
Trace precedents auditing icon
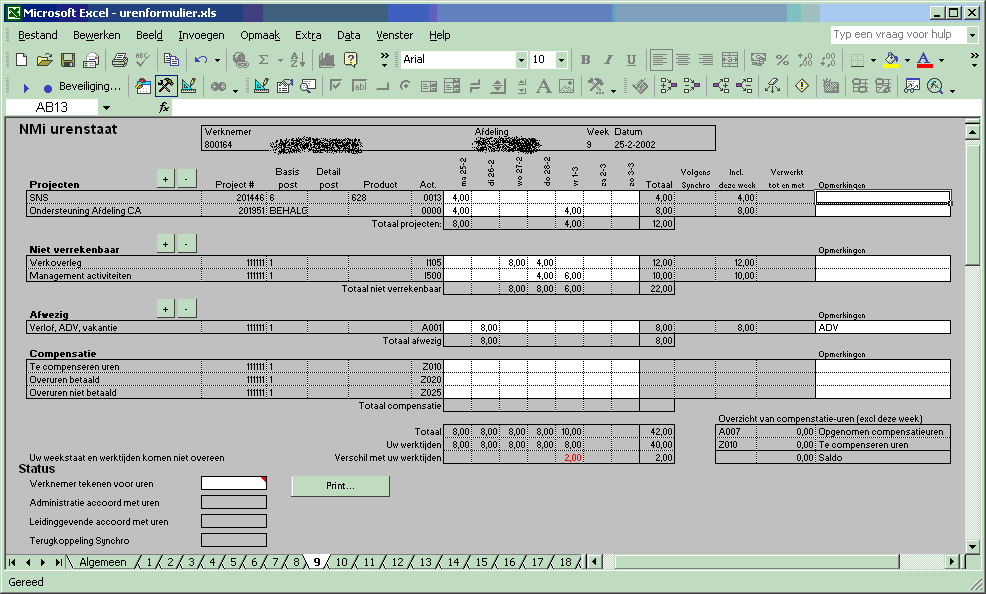pyautogui.click(x=668, y=86)
